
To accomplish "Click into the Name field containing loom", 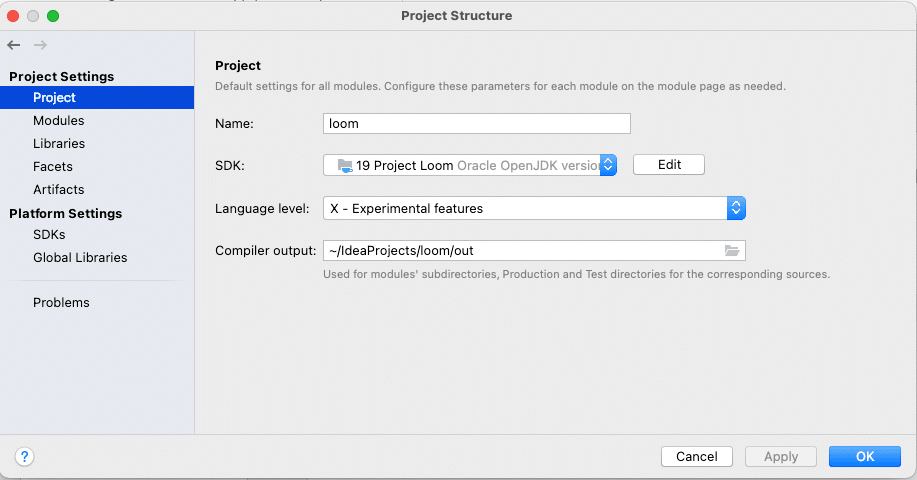I will 477,123.
